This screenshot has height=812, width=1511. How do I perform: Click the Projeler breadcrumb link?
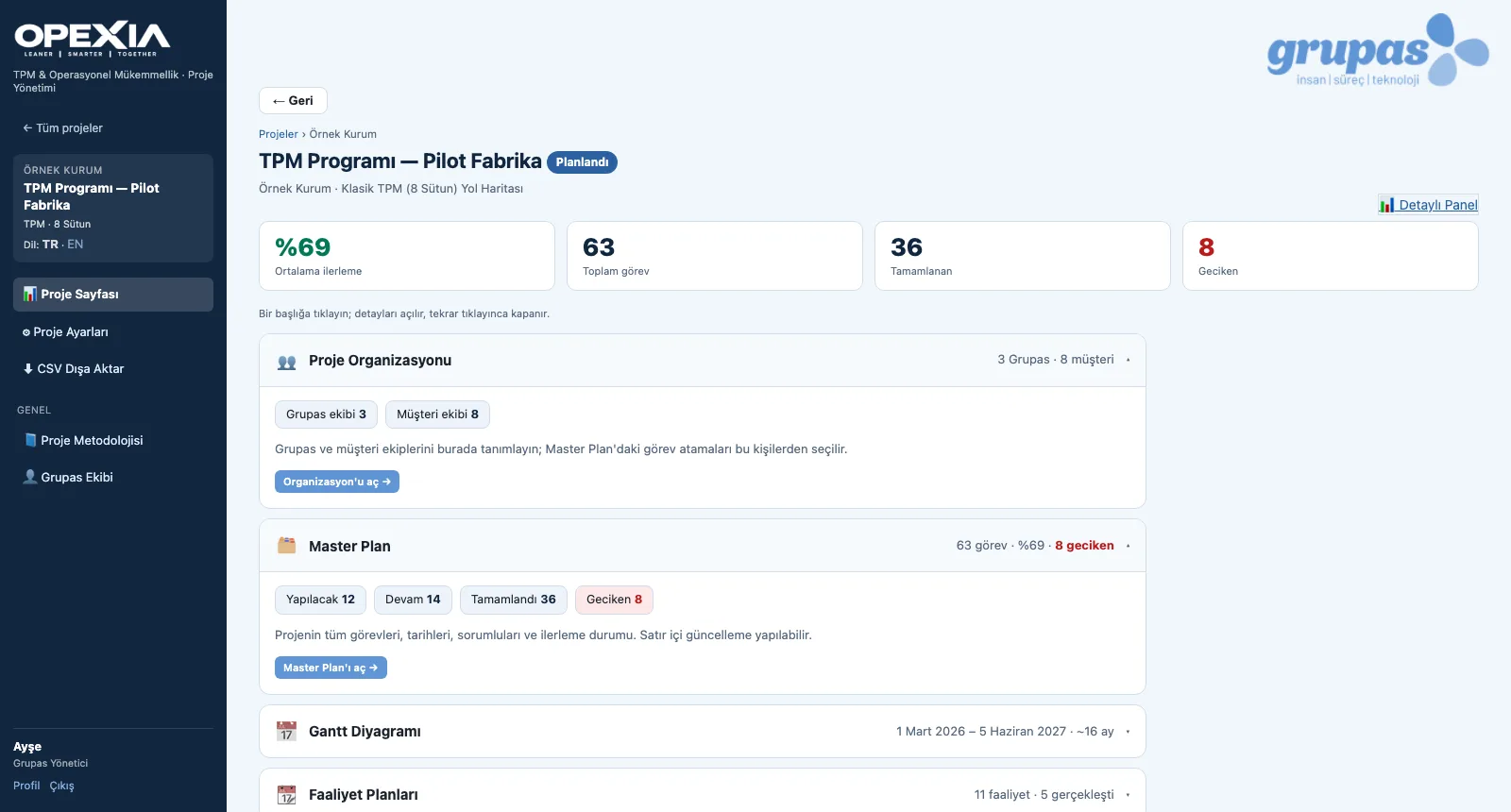pyautogui.click(x=279, y=134)
